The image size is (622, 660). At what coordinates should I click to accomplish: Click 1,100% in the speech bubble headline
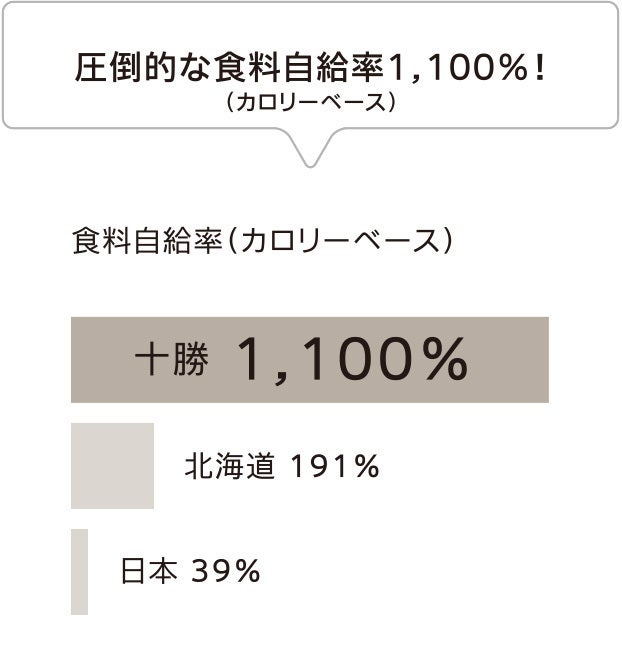tap(454, 69)
